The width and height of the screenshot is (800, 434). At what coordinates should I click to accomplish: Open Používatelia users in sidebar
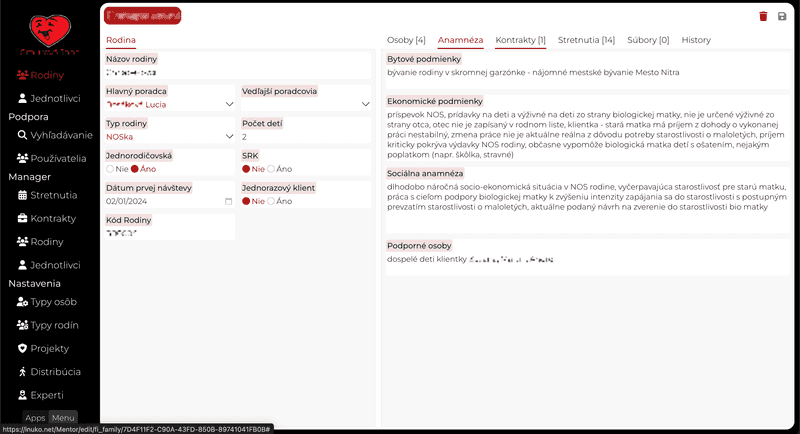(53, 158)
